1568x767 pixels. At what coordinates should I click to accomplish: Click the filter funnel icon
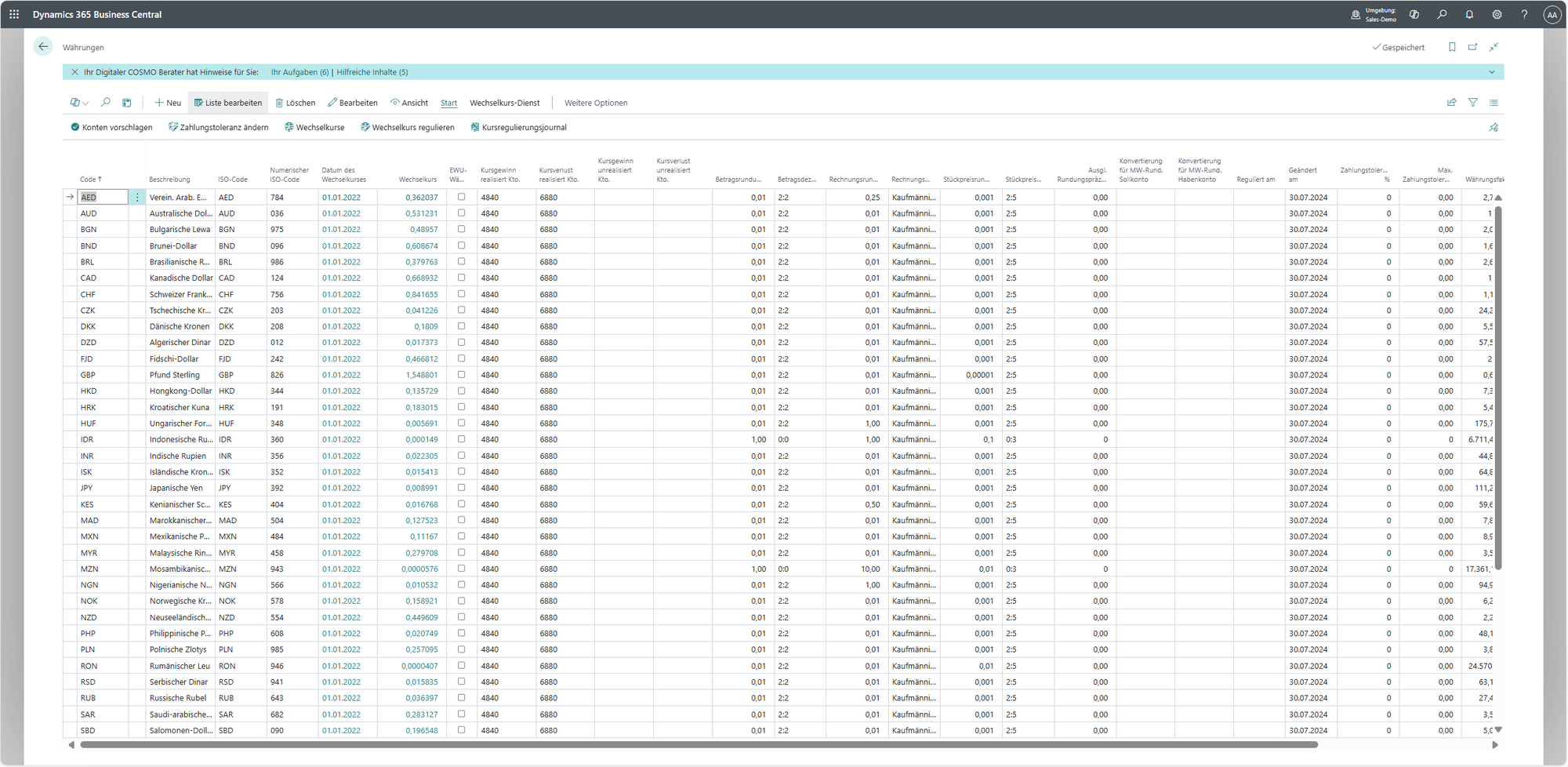(1472, 103)
